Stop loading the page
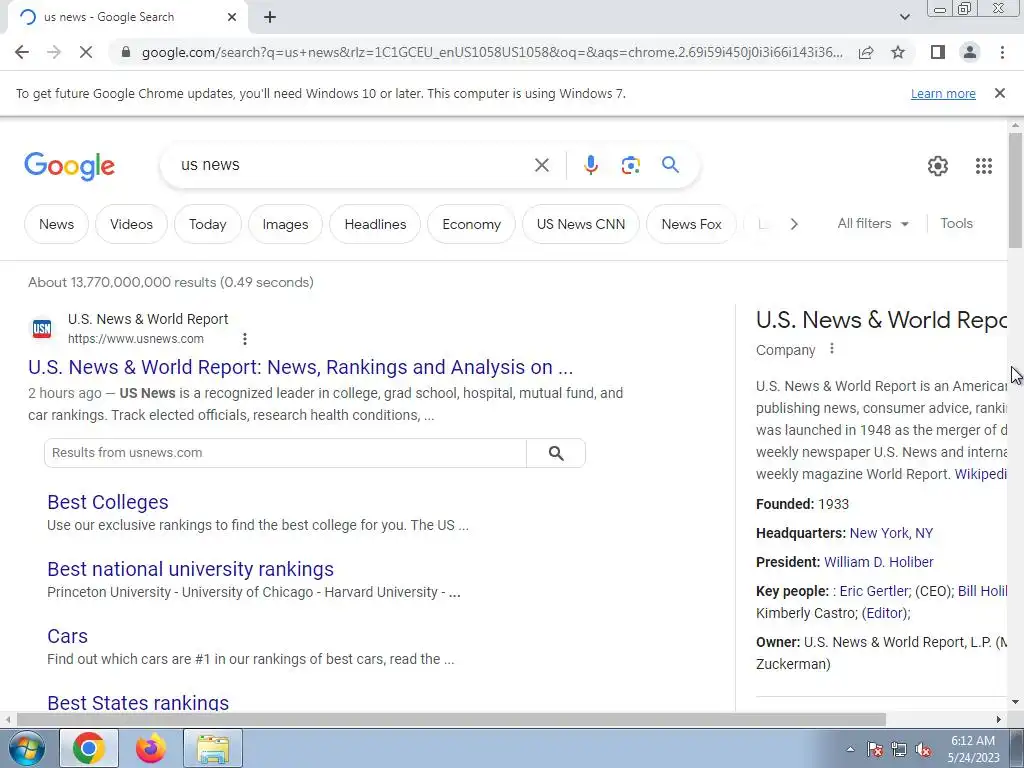 [x=86, y=52]
